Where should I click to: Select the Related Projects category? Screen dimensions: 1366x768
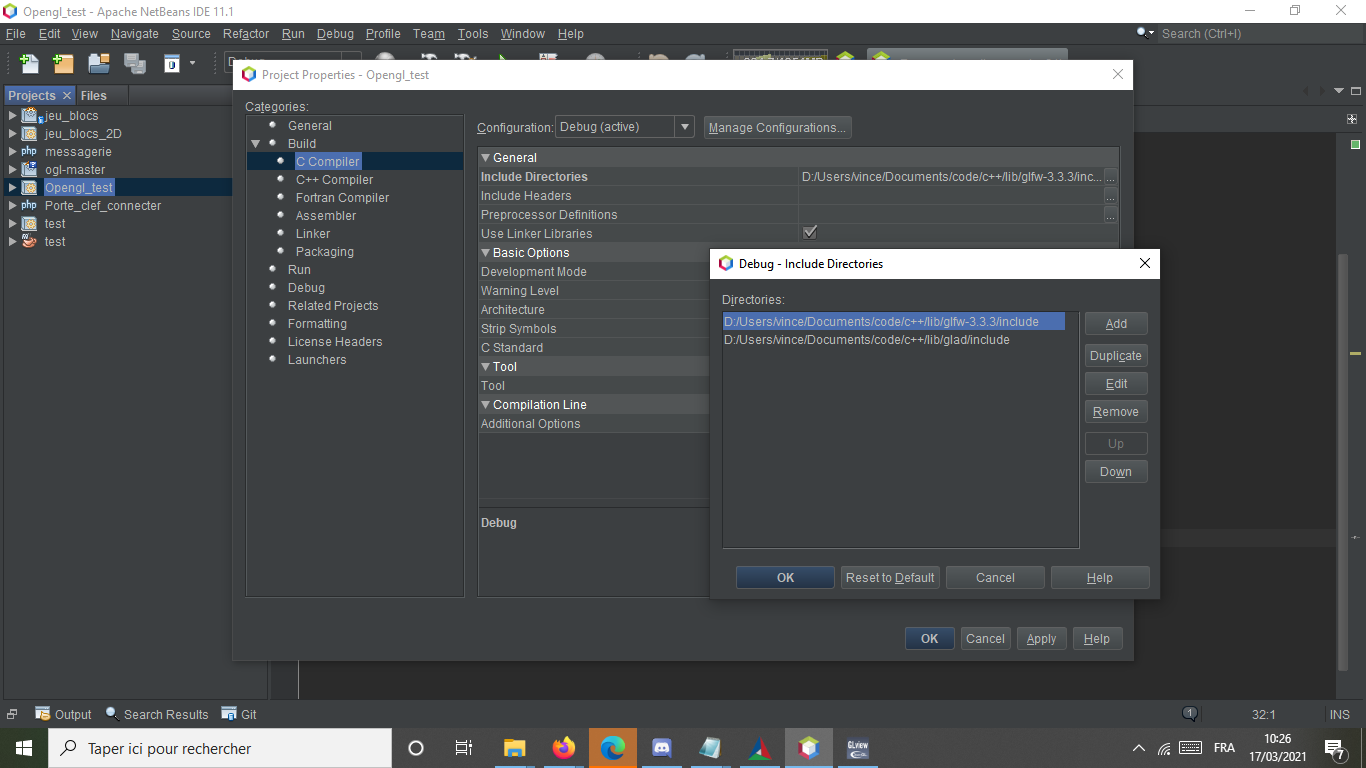(x=333, y=306)
